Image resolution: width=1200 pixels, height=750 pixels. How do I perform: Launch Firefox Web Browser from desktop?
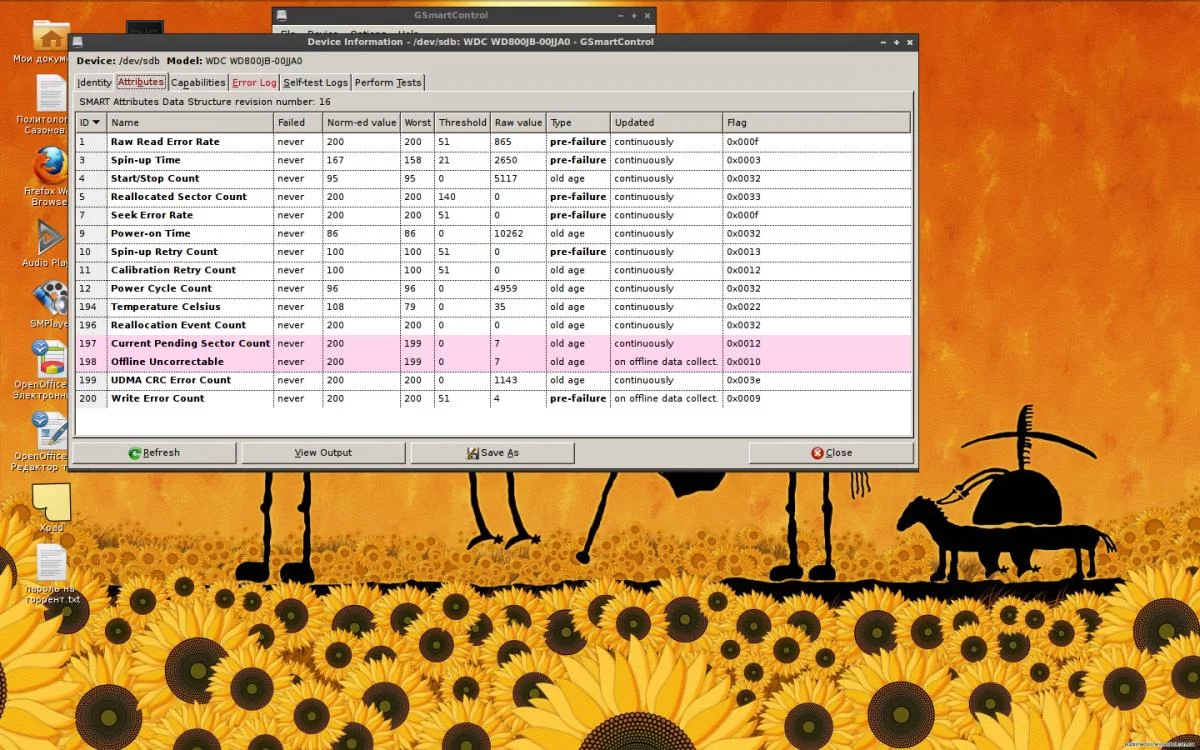50,165
